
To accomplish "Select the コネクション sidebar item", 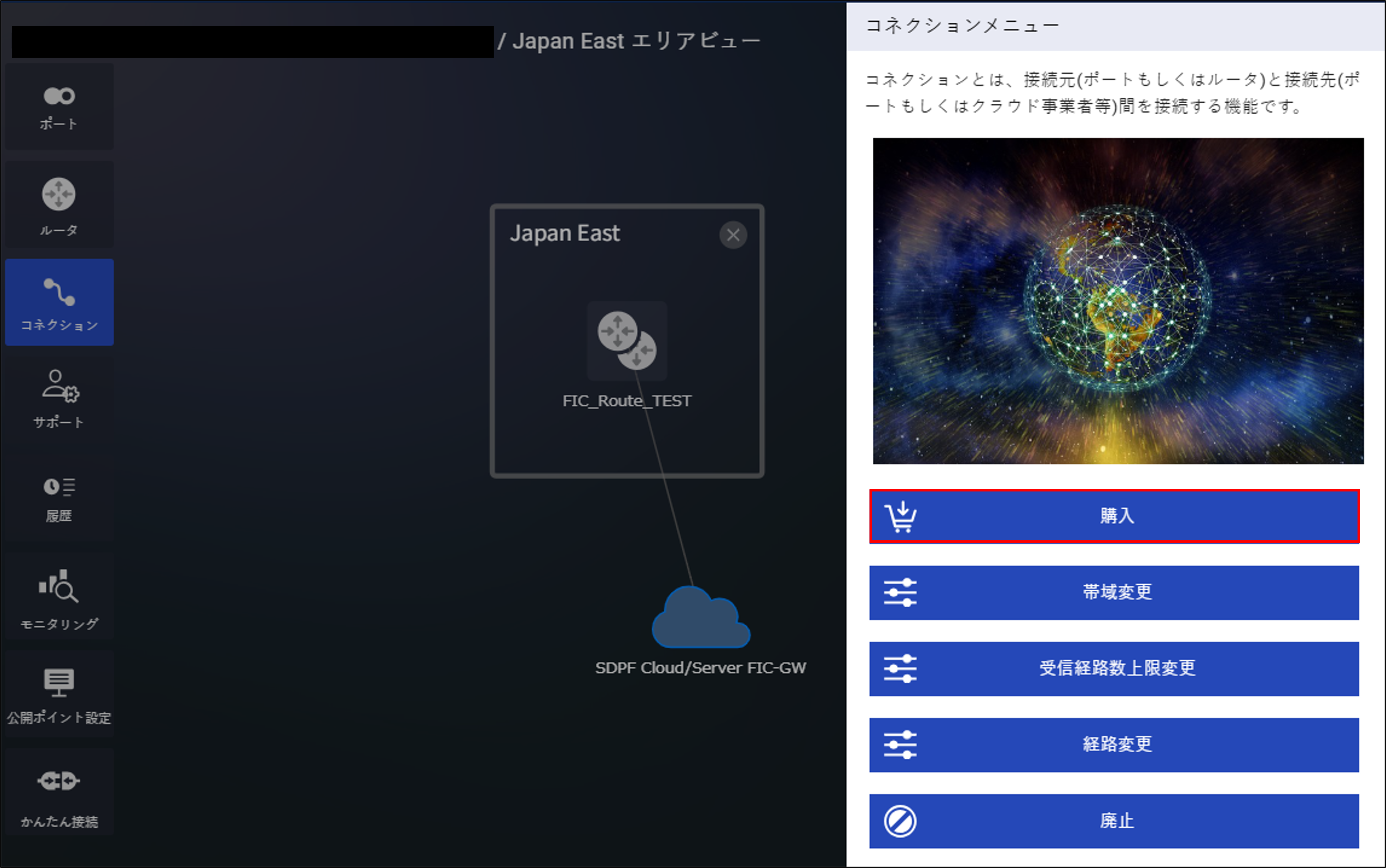I will click(59, 303).
